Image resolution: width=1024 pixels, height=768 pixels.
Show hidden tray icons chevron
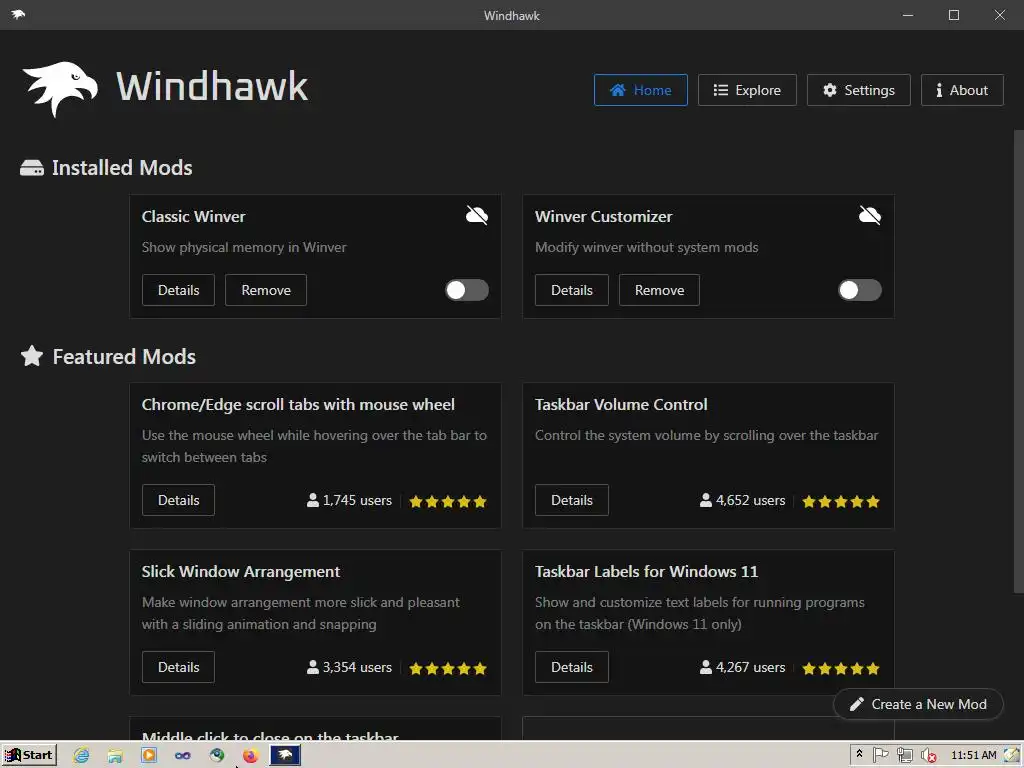tap(859, 754)
